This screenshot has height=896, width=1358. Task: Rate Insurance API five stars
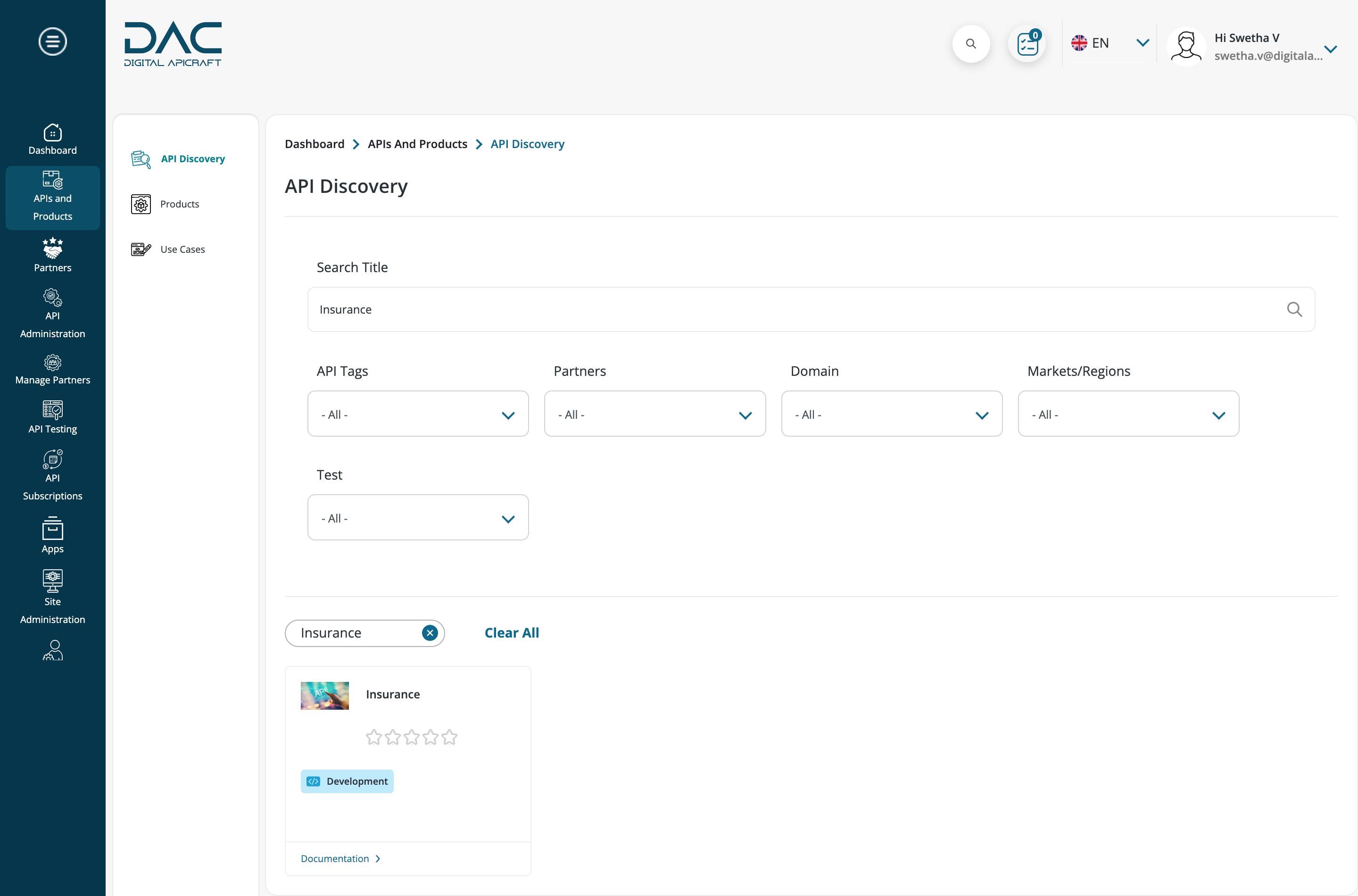tap(450, 737)
